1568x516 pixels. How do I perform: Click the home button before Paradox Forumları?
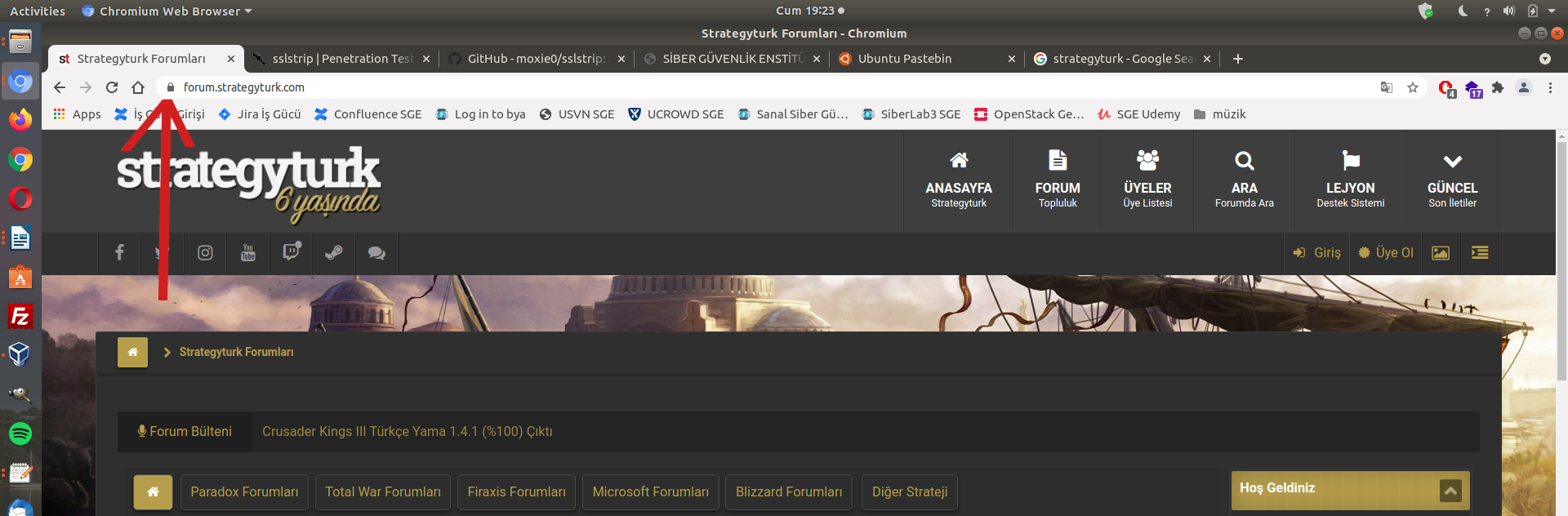tap(153, 492)
